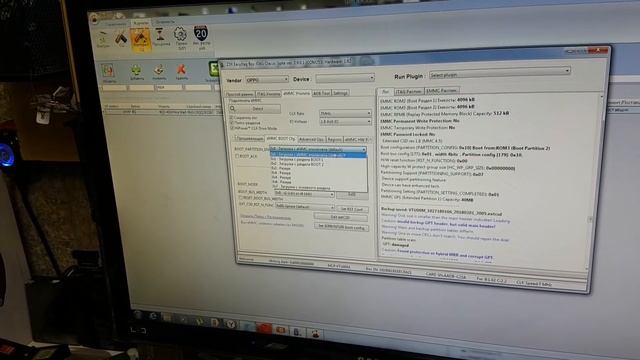Select the third ribbon tab in background window
This screenshot has width=640, height=360.
165,22
